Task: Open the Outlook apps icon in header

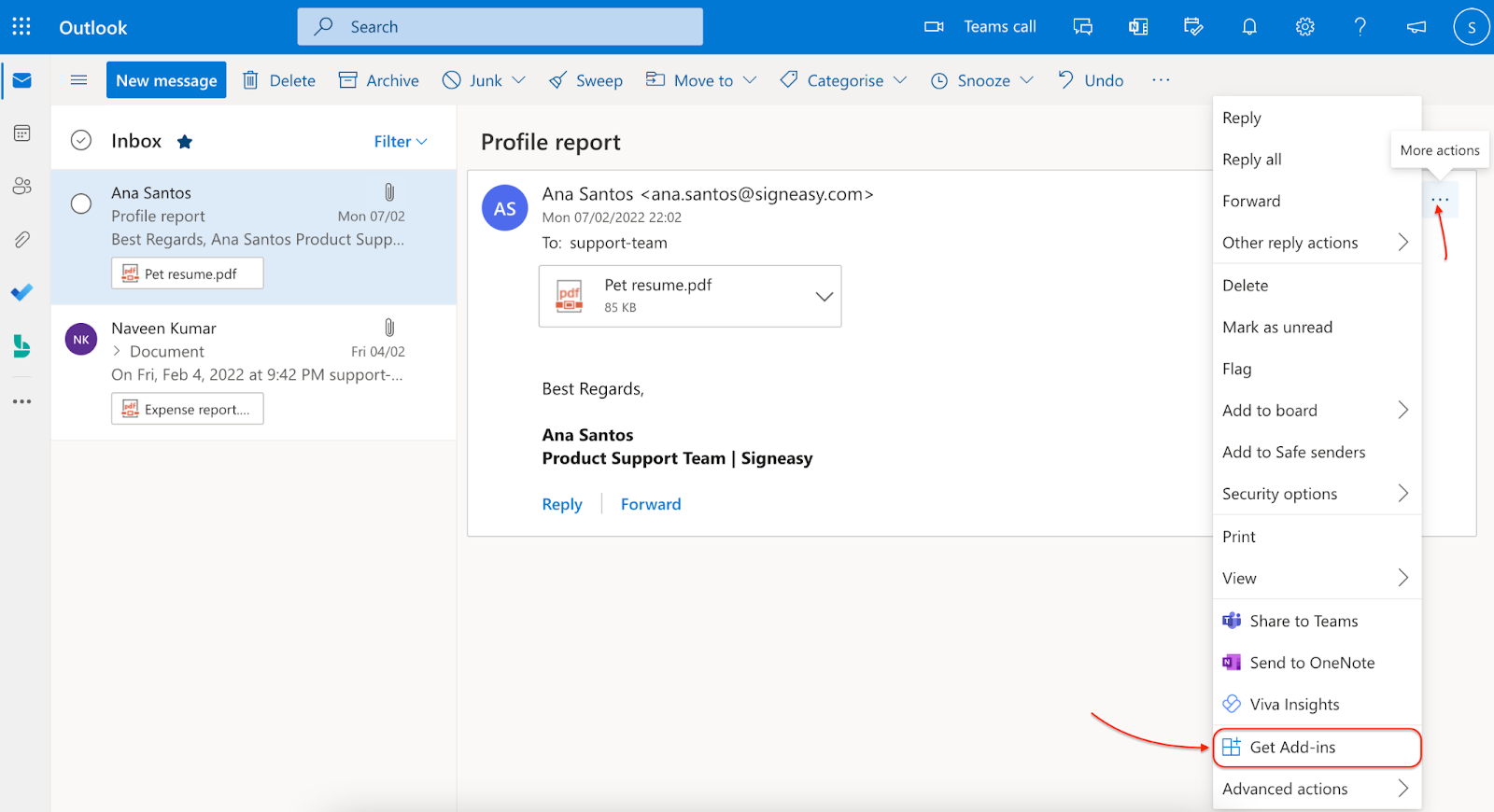Action: tap(1138, 27)
